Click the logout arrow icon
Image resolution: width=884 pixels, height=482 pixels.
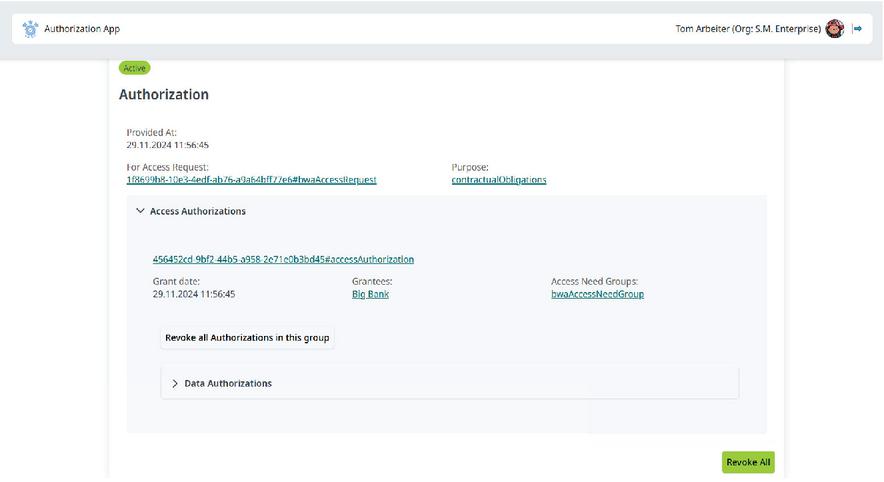(858, 29)
